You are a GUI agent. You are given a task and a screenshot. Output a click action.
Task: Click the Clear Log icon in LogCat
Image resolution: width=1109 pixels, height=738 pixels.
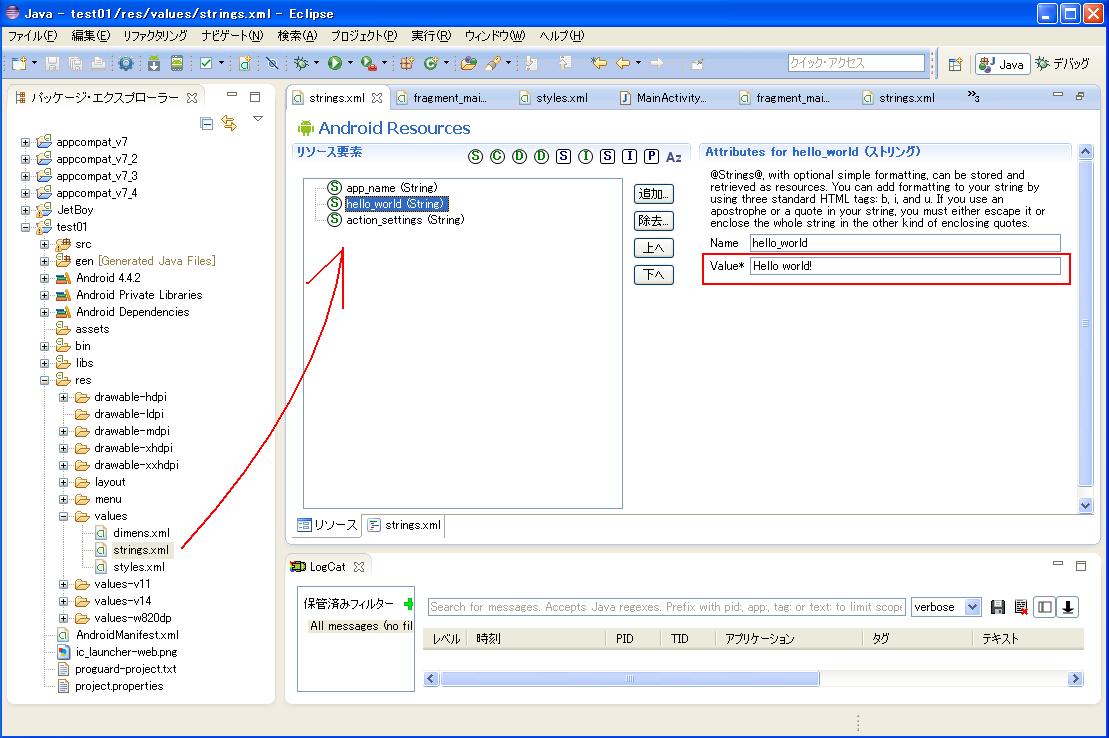[x=1021, y=607]
